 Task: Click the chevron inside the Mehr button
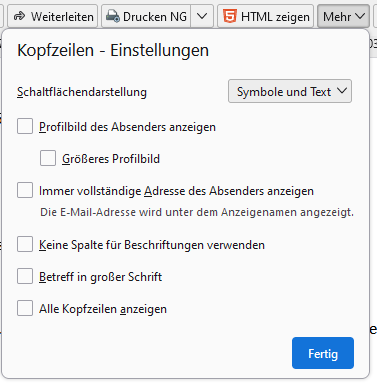(360, 16)
